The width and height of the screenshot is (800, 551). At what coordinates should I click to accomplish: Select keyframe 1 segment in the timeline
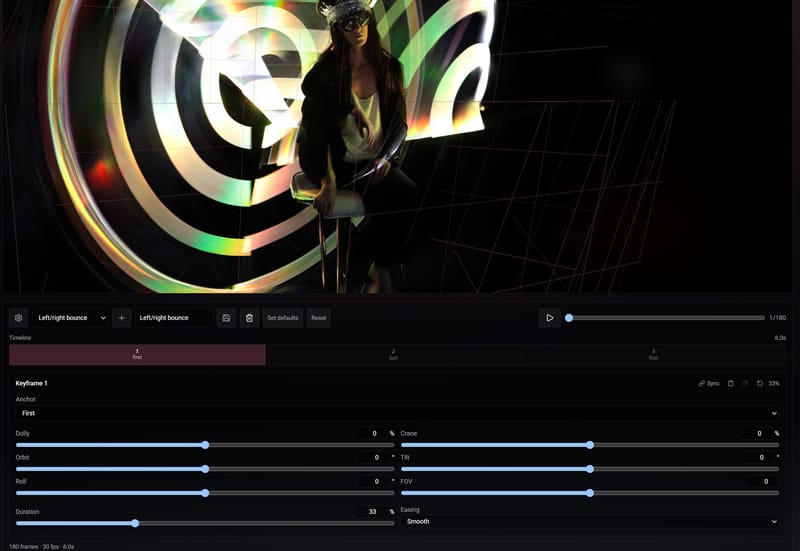tap(137, 355)
